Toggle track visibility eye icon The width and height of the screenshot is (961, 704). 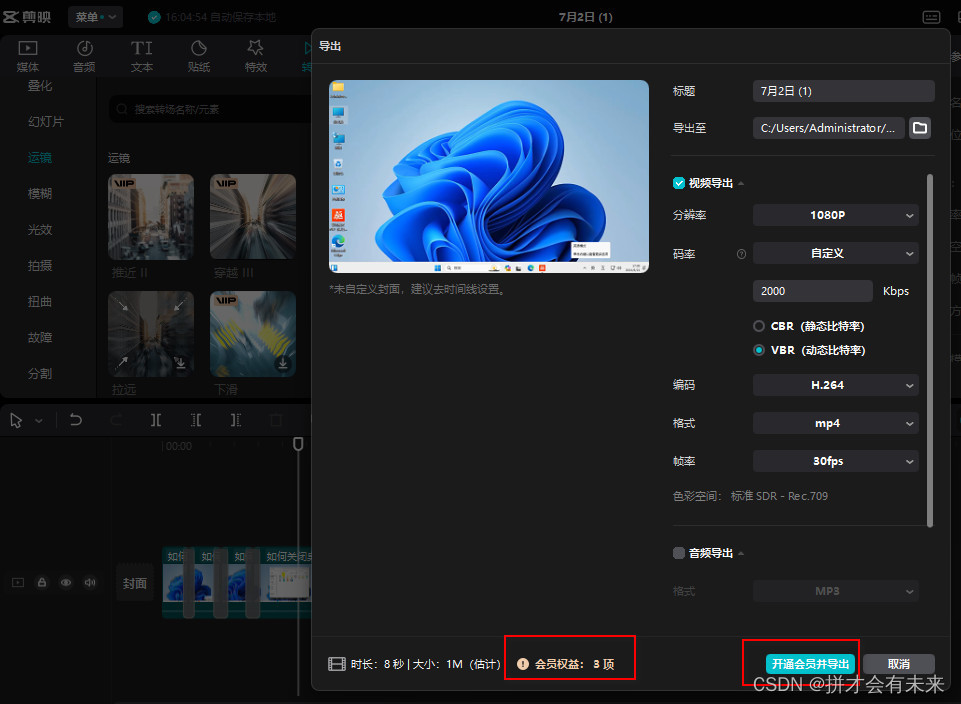66,582
